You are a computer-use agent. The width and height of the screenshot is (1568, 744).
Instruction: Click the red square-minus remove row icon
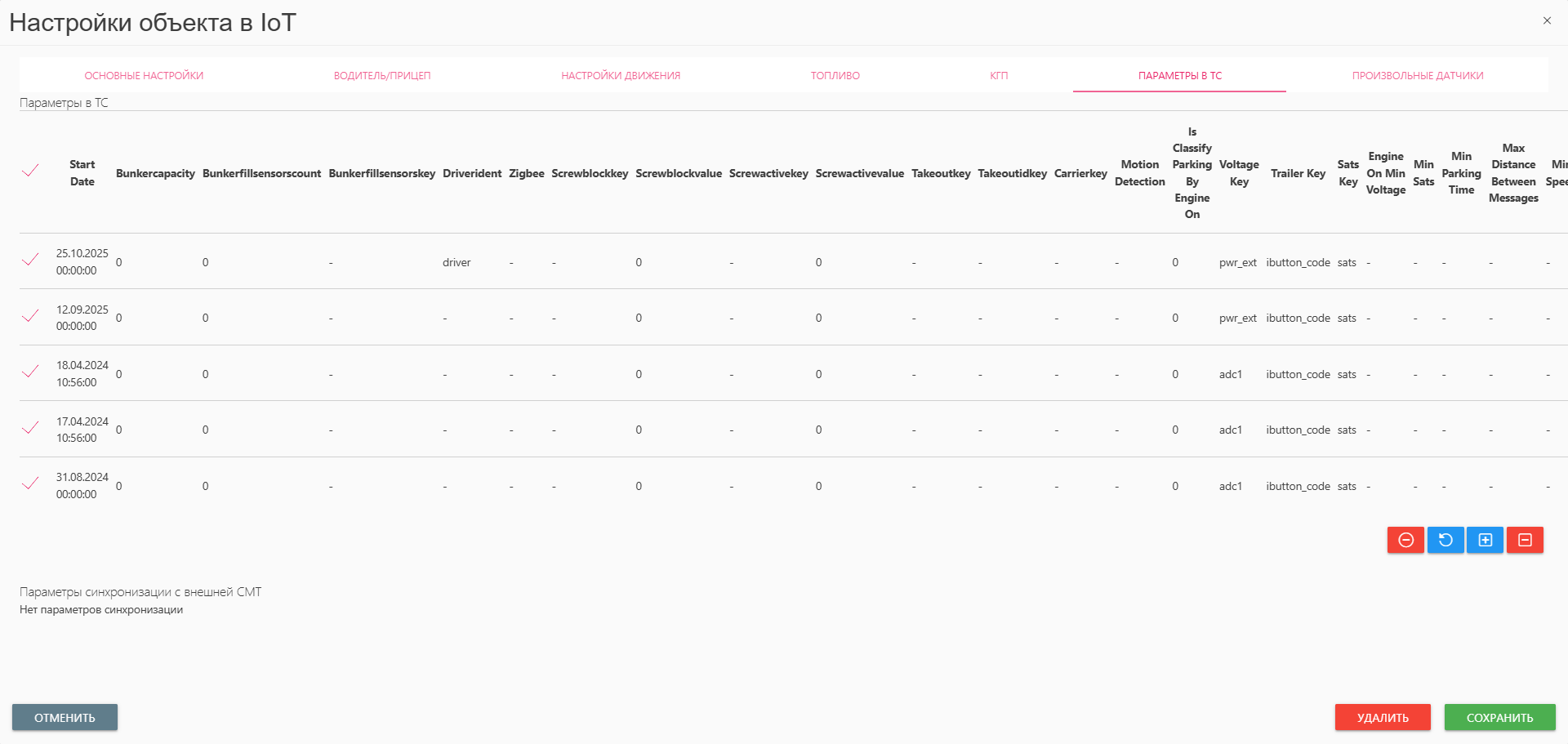(1525, 540)
